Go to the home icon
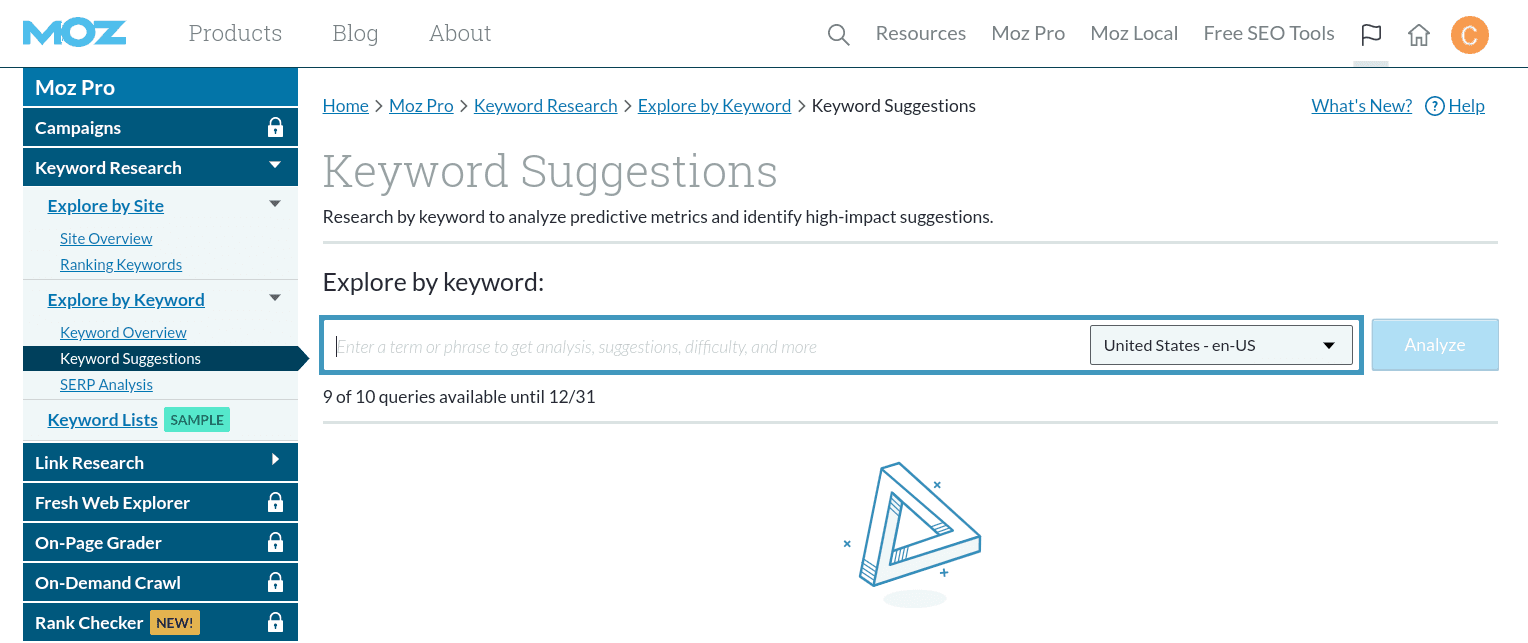 point(1418,35)
